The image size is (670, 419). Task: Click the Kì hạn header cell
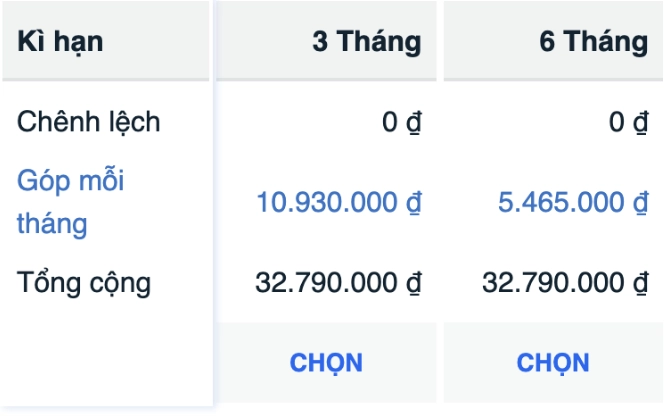point(60,42)
